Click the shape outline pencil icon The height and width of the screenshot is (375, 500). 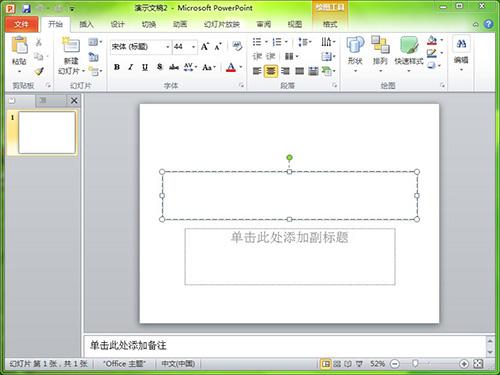click(432, 53)
